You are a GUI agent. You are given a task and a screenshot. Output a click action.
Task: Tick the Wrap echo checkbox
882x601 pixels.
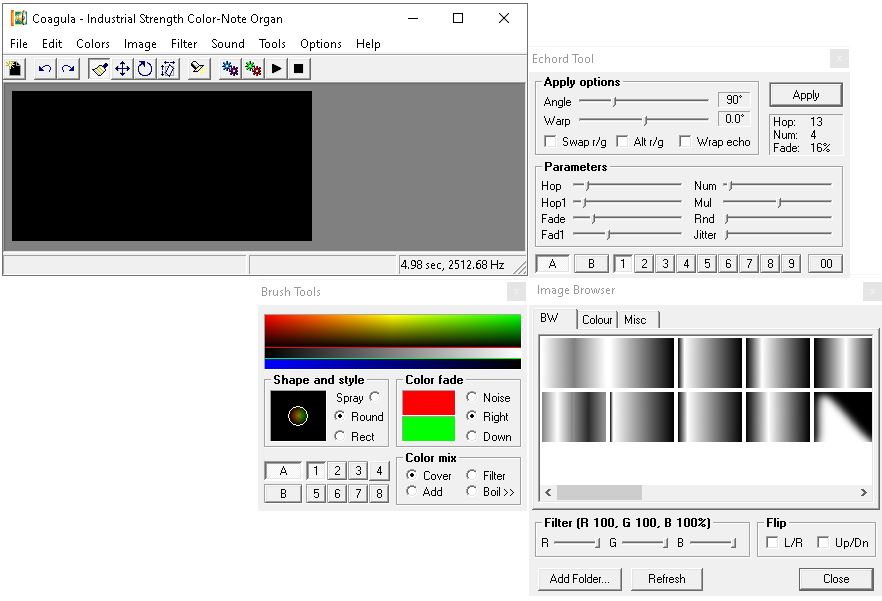click(x=685, y=142)
